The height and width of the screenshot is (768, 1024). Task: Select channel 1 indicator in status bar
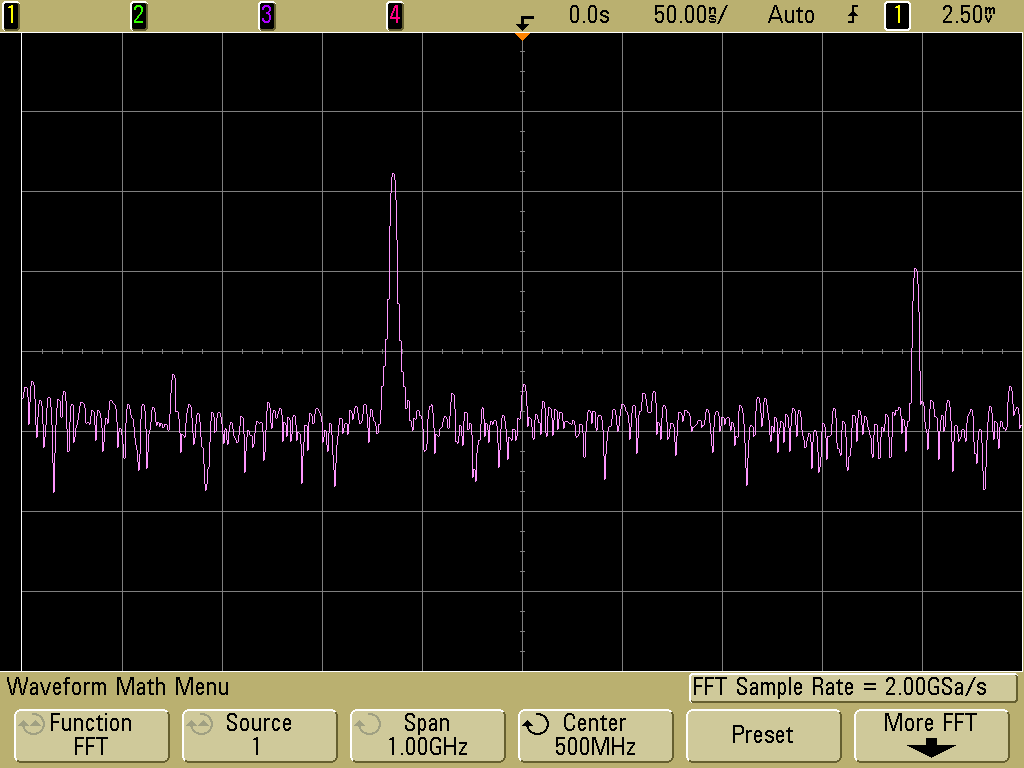10,15
